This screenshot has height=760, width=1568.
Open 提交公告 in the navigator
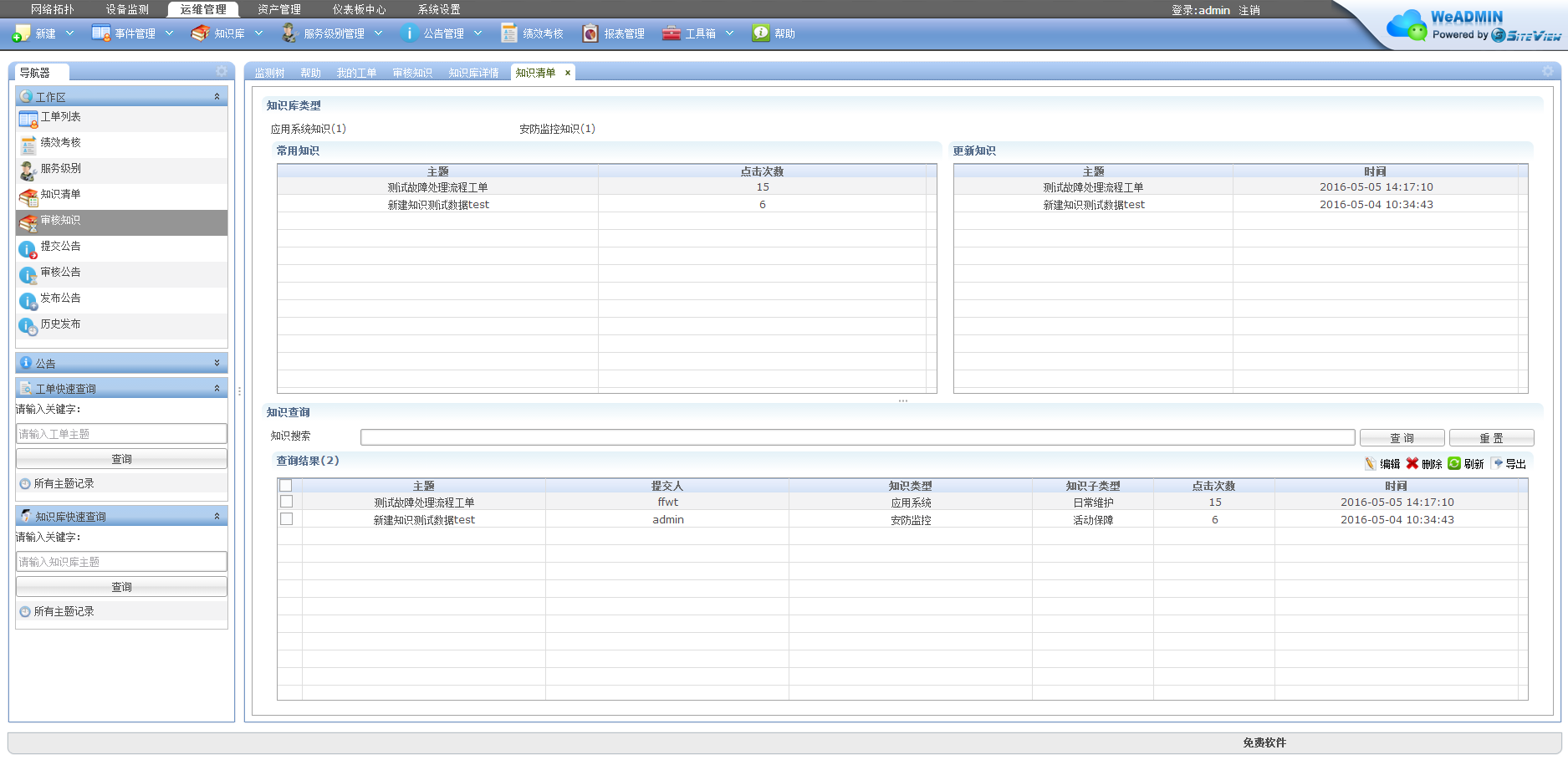tap(121, 247)
